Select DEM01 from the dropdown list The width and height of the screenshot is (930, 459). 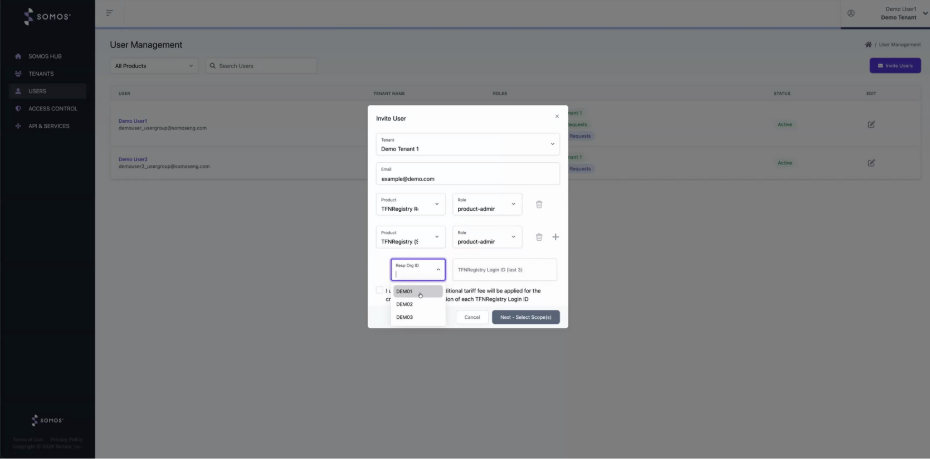click(418, 291)
